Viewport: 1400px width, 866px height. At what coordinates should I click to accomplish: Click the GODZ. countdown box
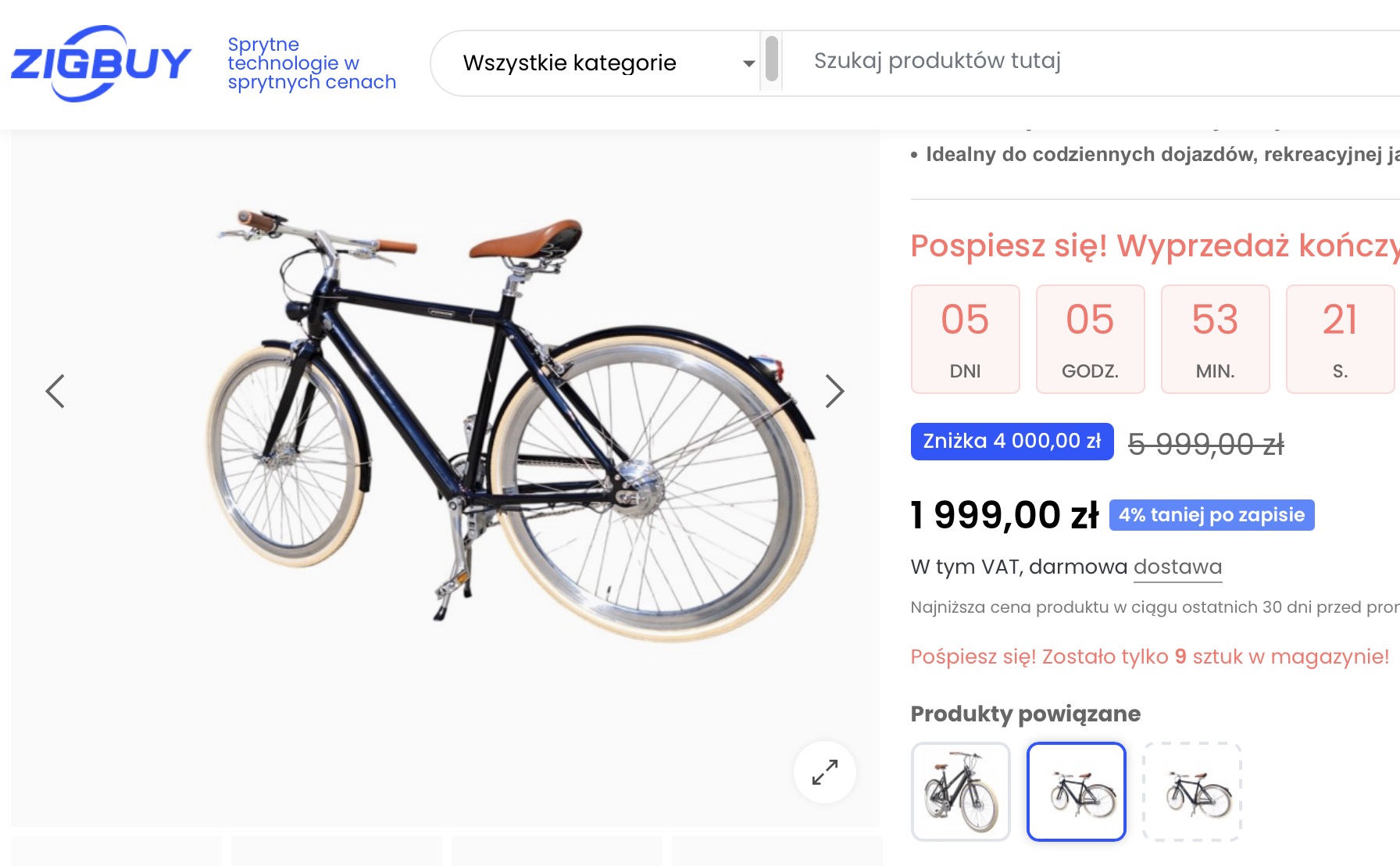coord(1090,339)
